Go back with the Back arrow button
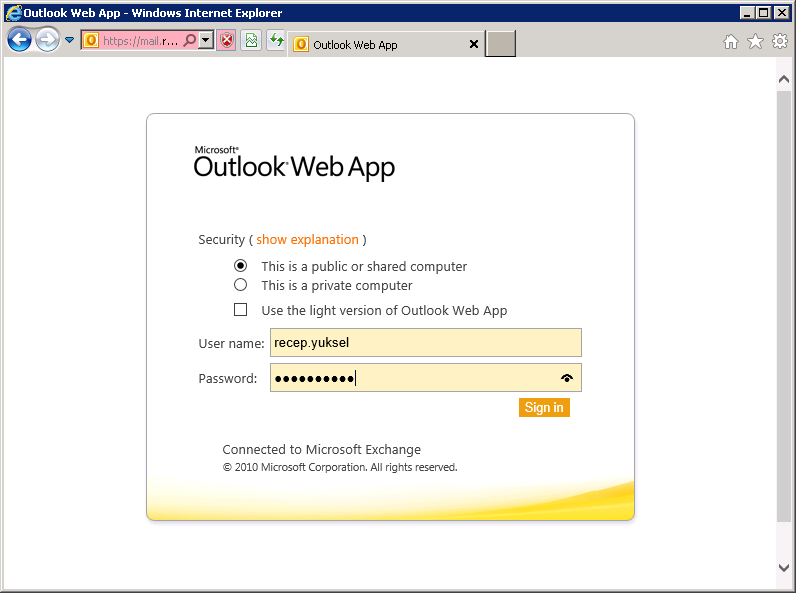 pyautogui.click(x=20, y=40)
